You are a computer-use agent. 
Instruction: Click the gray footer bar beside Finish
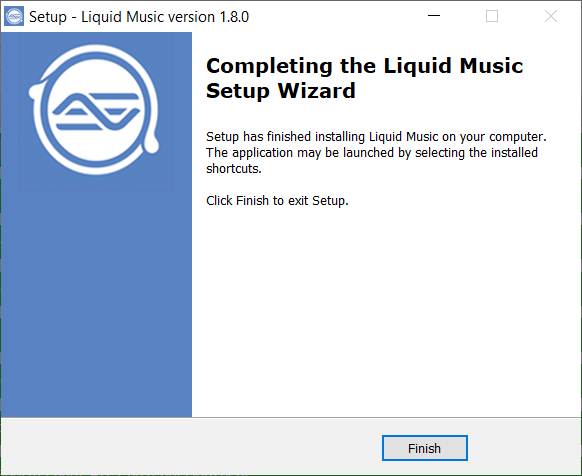click(191, 447)
